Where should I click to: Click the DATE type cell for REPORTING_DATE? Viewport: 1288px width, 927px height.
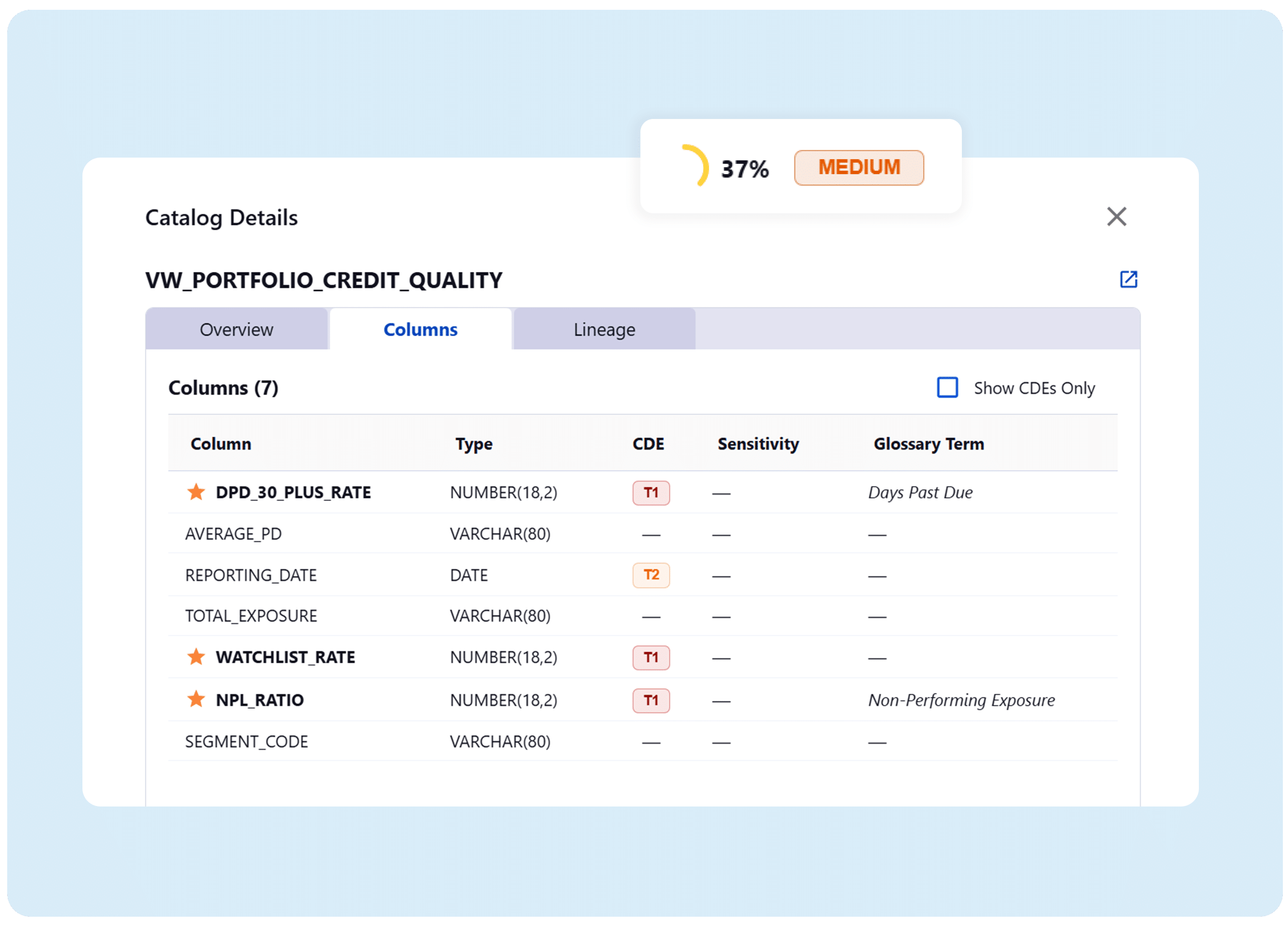(468, 575)
